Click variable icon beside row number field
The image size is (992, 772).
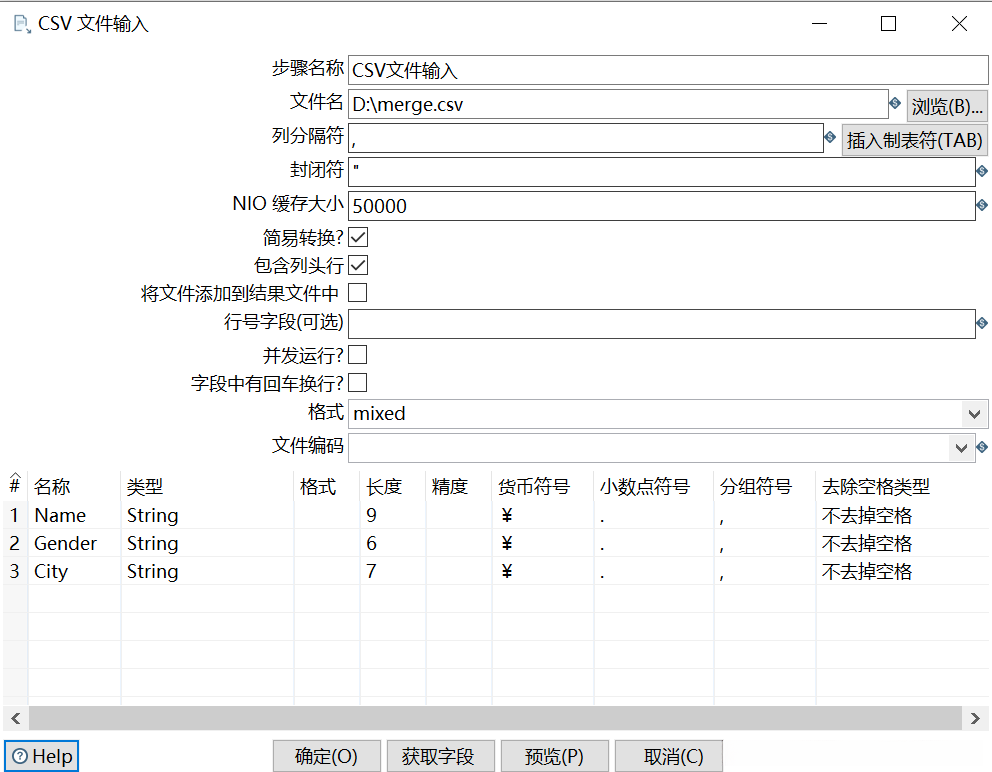tap(982, 323)
